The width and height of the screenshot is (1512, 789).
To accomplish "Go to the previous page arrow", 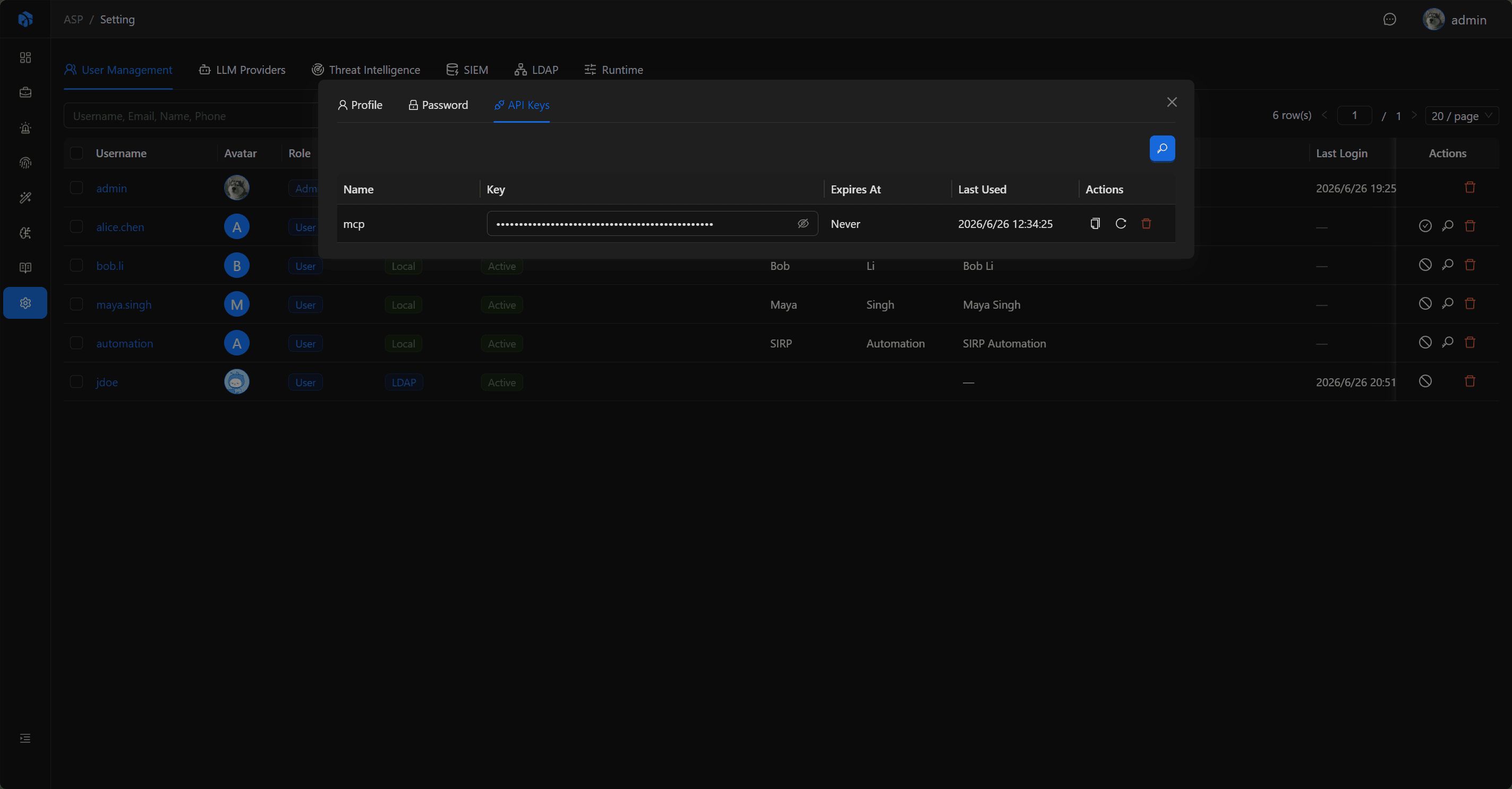I will (1324, 116).
